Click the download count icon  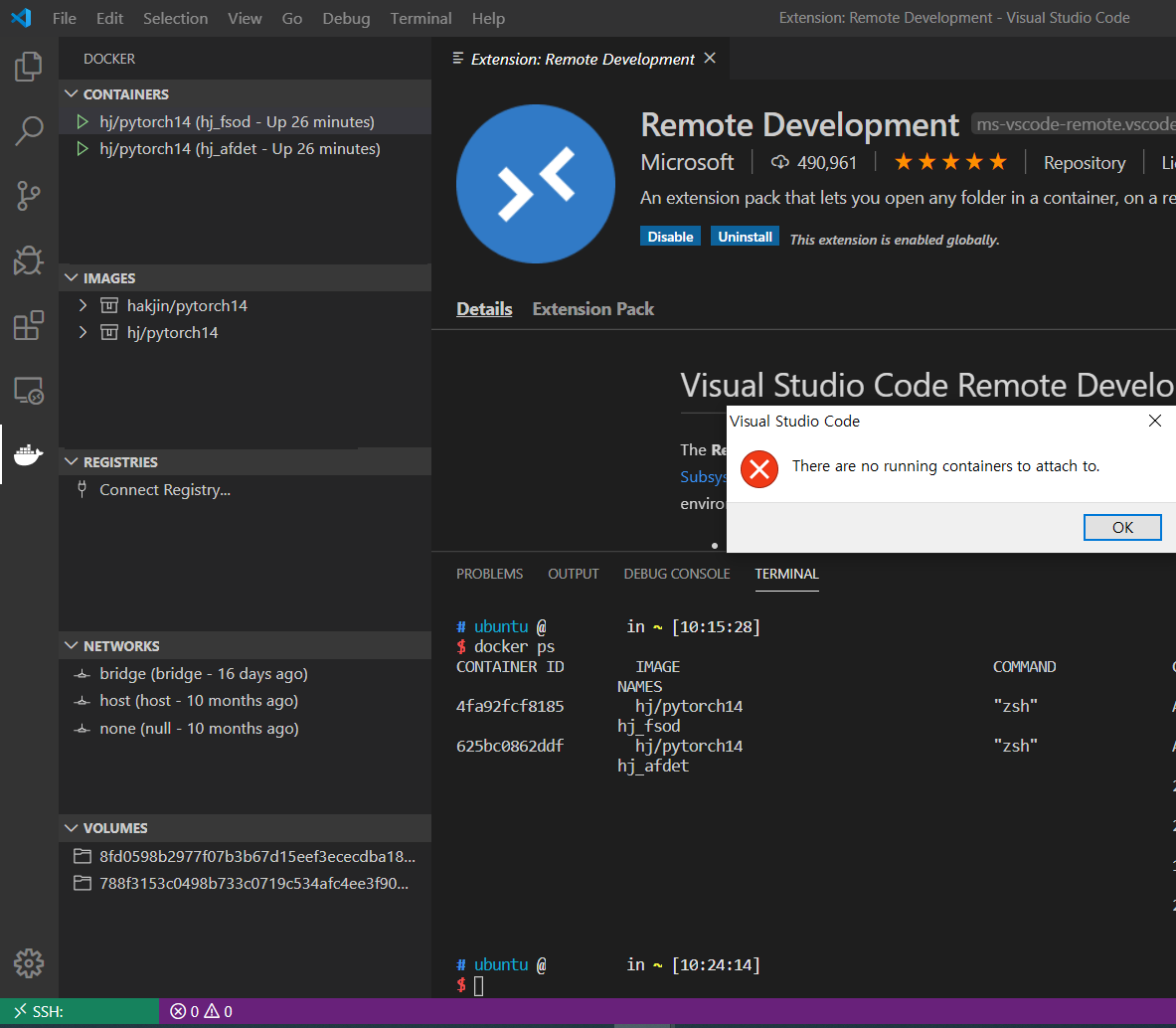click(x=780, y=162)
